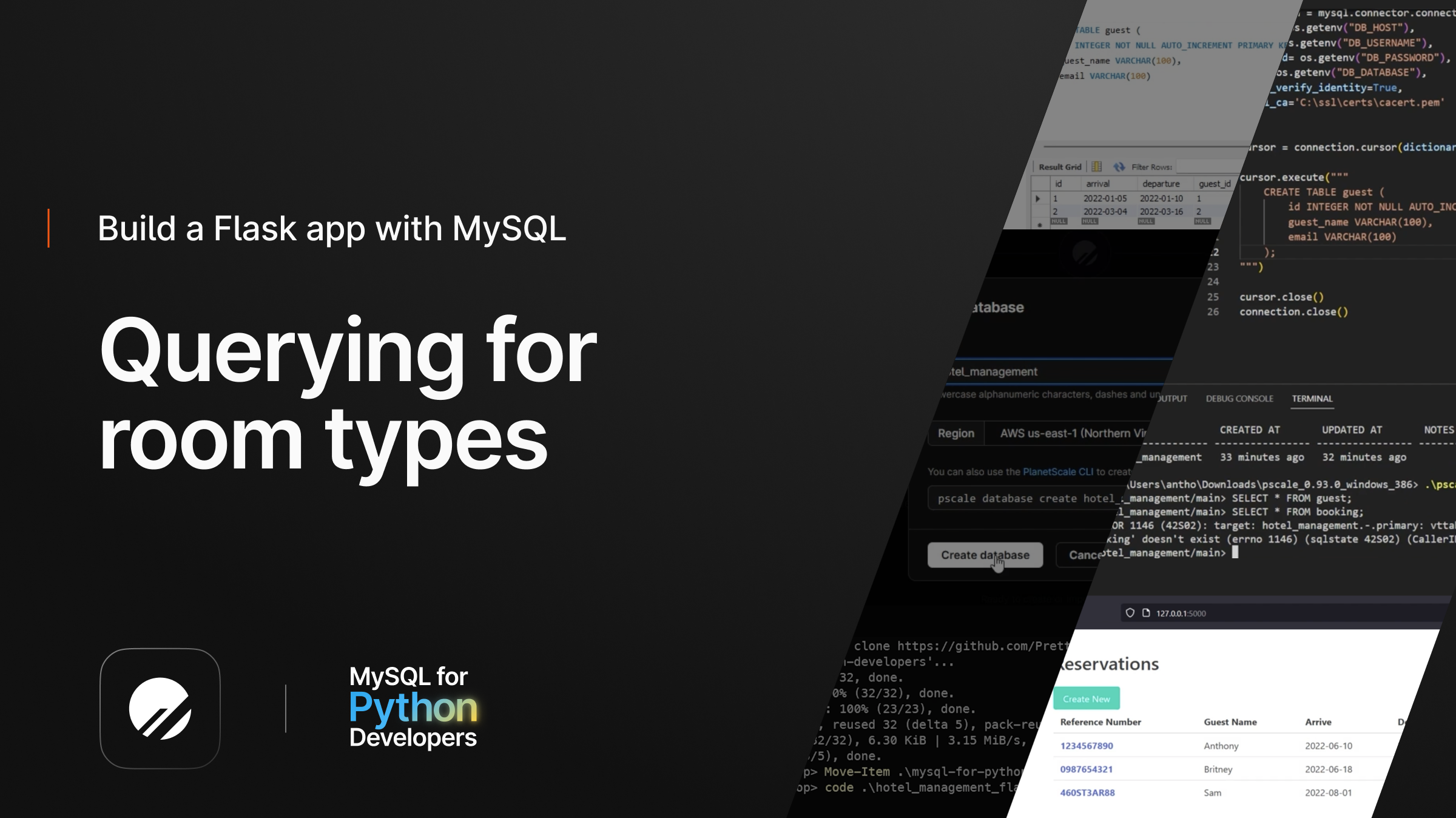This screenshot has height=818, width=1456.
Task: Switch to the TERMINAL tab
Action: (x=1312, y=399)
